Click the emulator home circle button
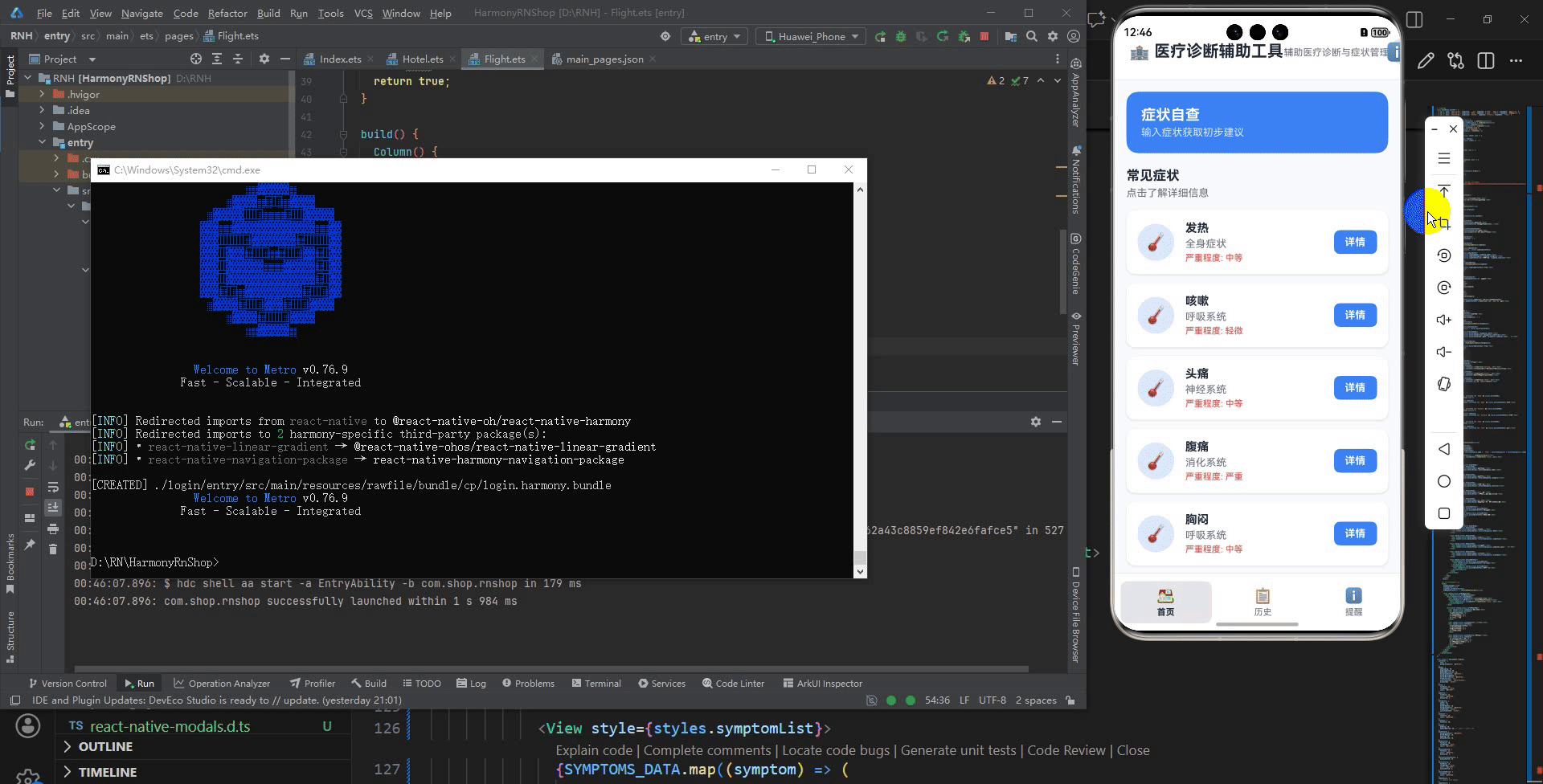 1444,481
